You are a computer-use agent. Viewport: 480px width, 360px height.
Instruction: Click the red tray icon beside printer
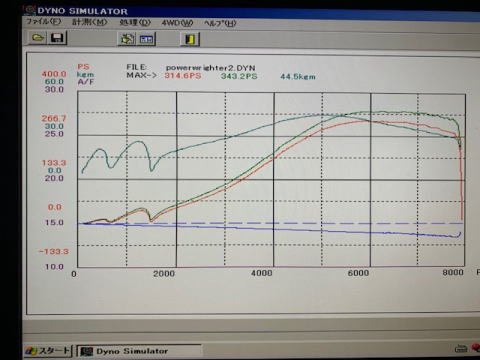click(476, 349)
